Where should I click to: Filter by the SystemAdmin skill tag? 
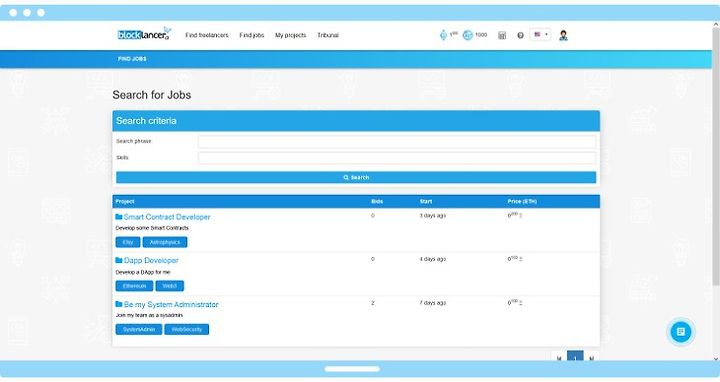pyautogui.click(x=139, y=329)
